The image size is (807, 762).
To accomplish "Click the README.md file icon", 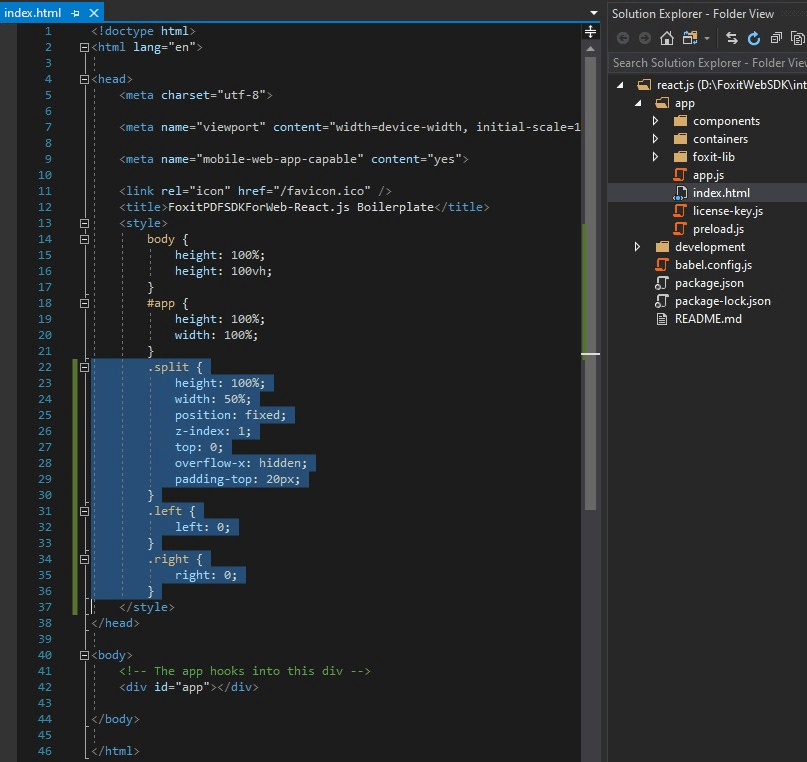I will point(662,319).
